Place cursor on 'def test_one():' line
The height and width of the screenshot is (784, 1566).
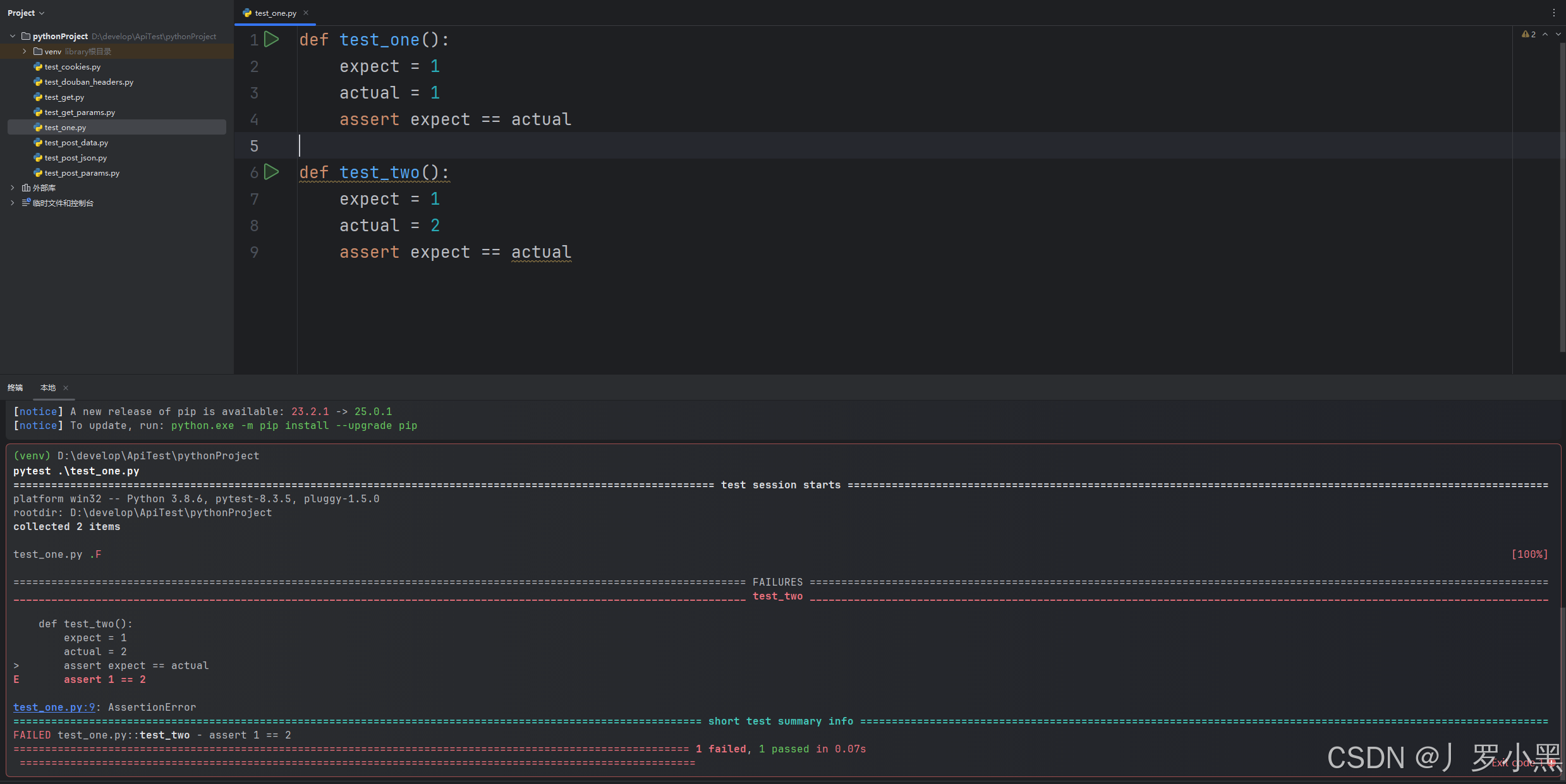374,40
